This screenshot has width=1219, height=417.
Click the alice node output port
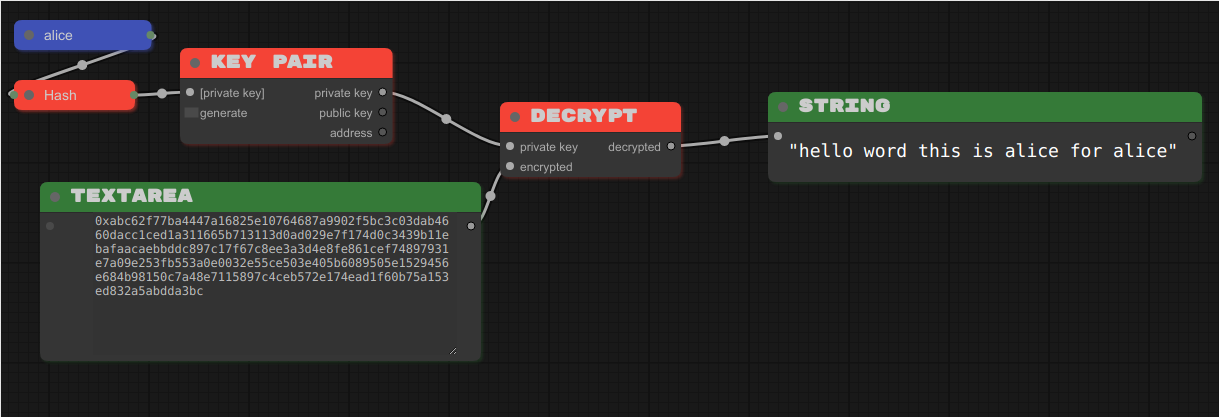click(x=151, y=36)
